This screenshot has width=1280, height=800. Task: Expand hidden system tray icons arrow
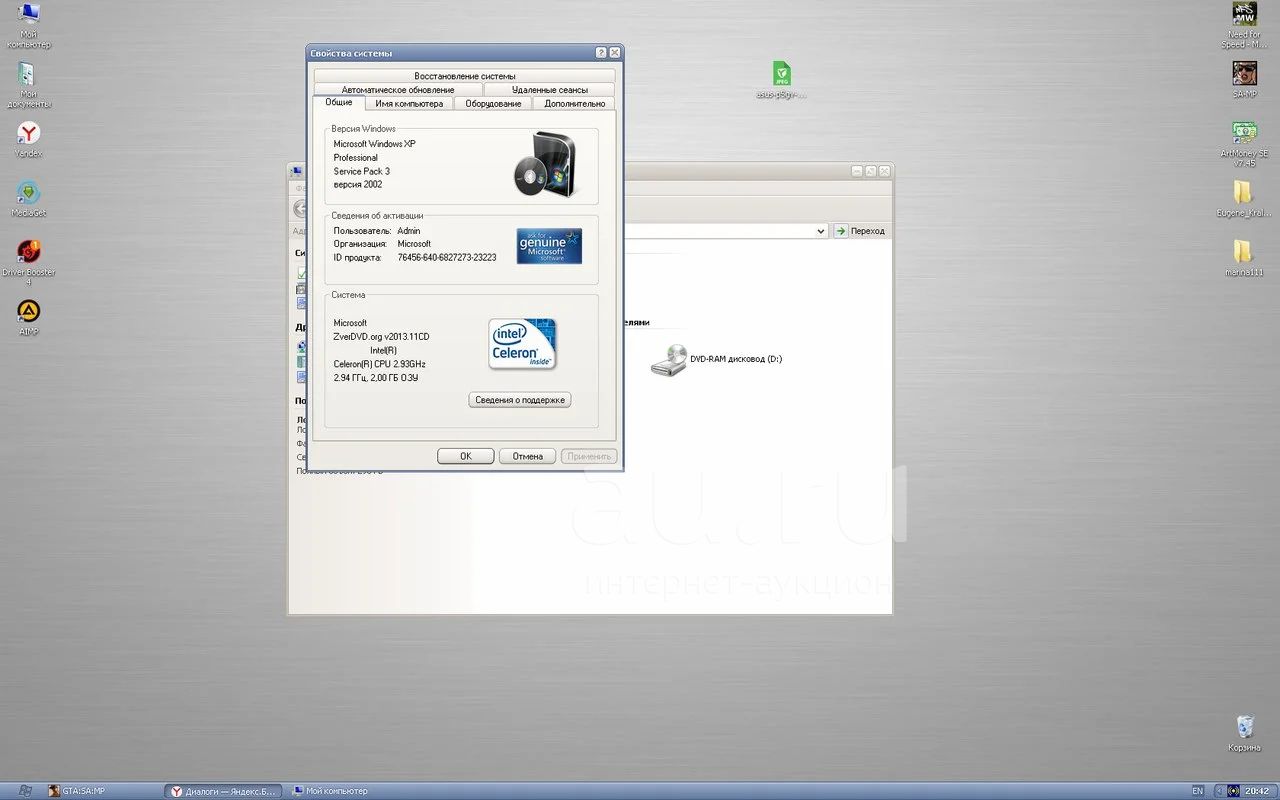[1219, 791]
